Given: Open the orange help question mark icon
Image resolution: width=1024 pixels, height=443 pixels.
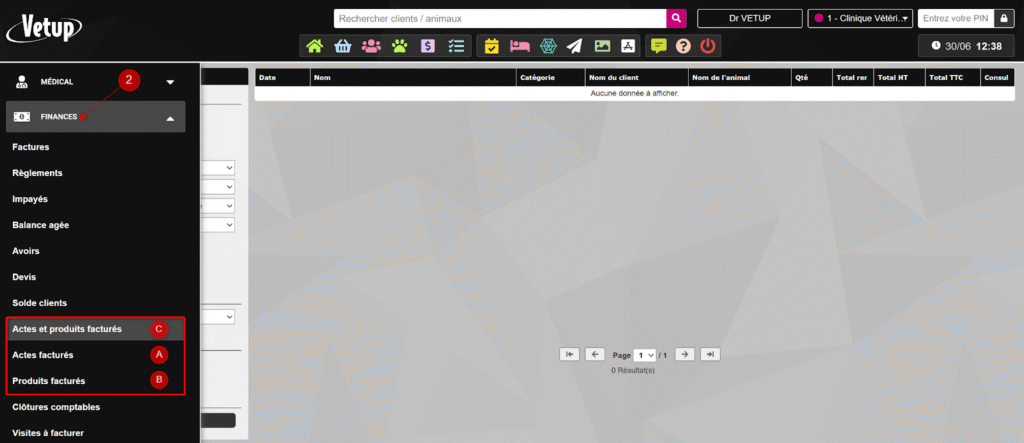Looking at the screenshot, I should coord(683,46).
